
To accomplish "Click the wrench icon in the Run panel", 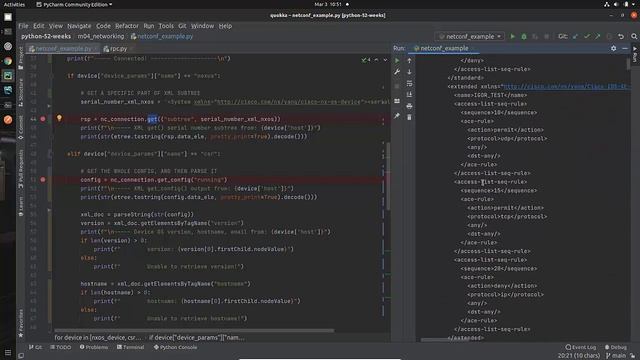I will (x=397, y=72).
